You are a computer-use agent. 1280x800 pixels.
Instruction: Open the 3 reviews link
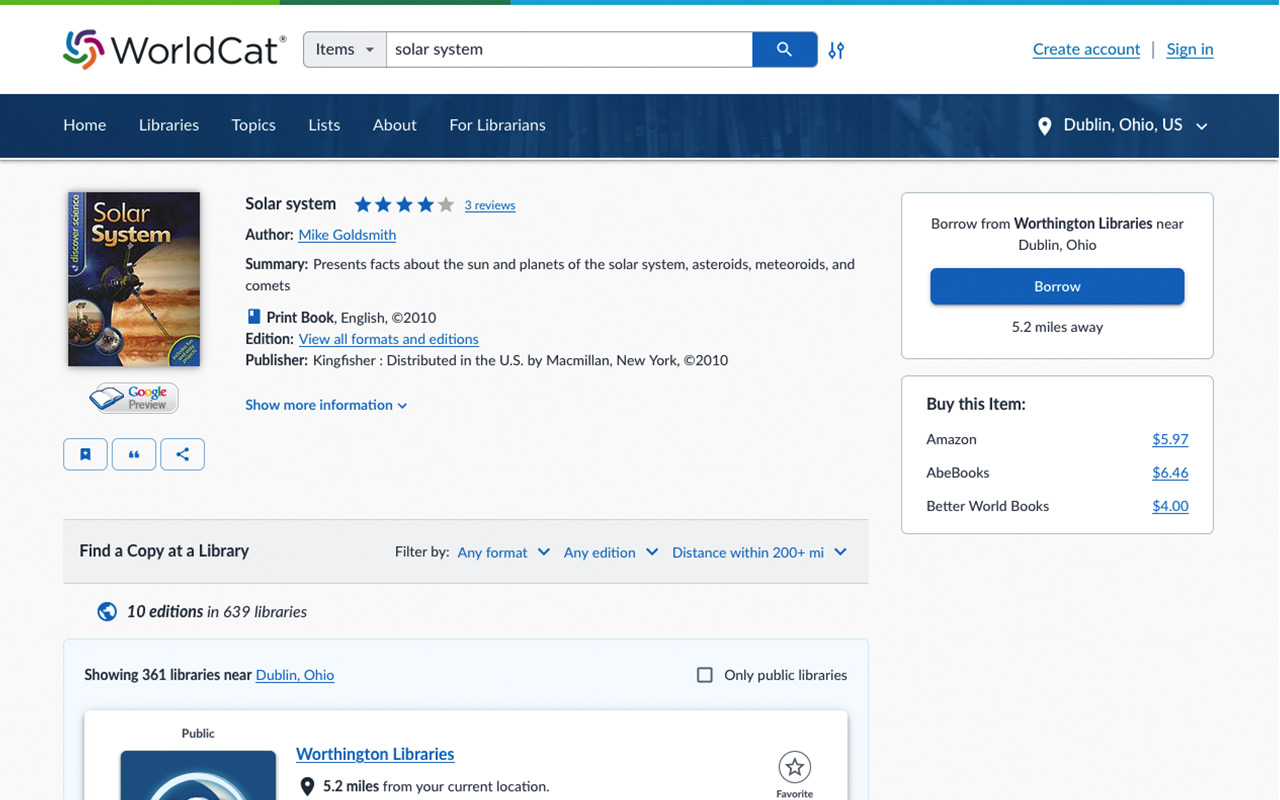(490, 204)
